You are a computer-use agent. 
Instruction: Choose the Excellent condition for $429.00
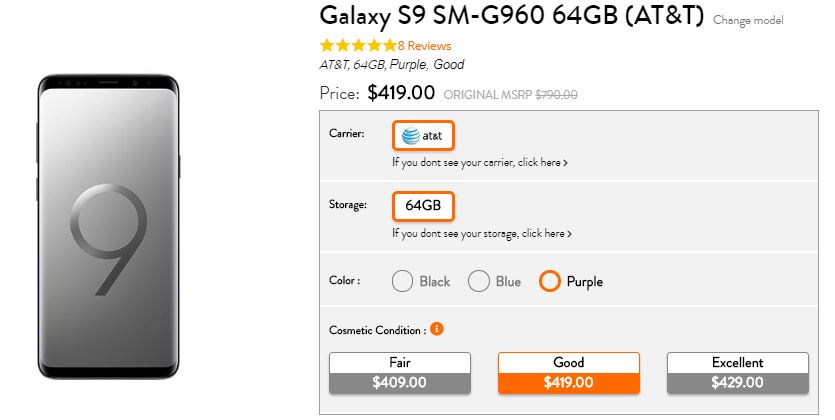[x=737, y=372]
